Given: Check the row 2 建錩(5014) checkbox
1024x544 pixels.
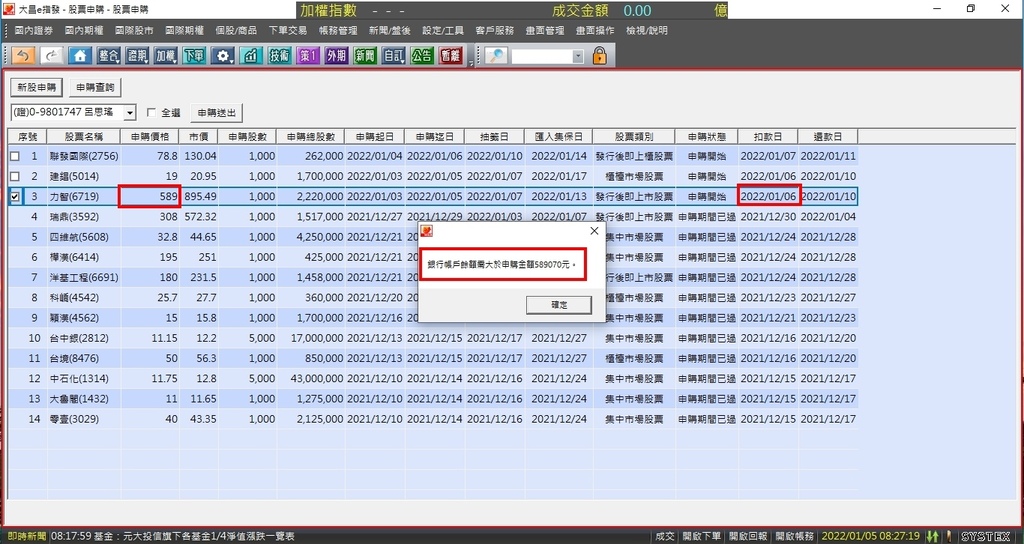Looking at the screenshot, I should coord(14,176).
